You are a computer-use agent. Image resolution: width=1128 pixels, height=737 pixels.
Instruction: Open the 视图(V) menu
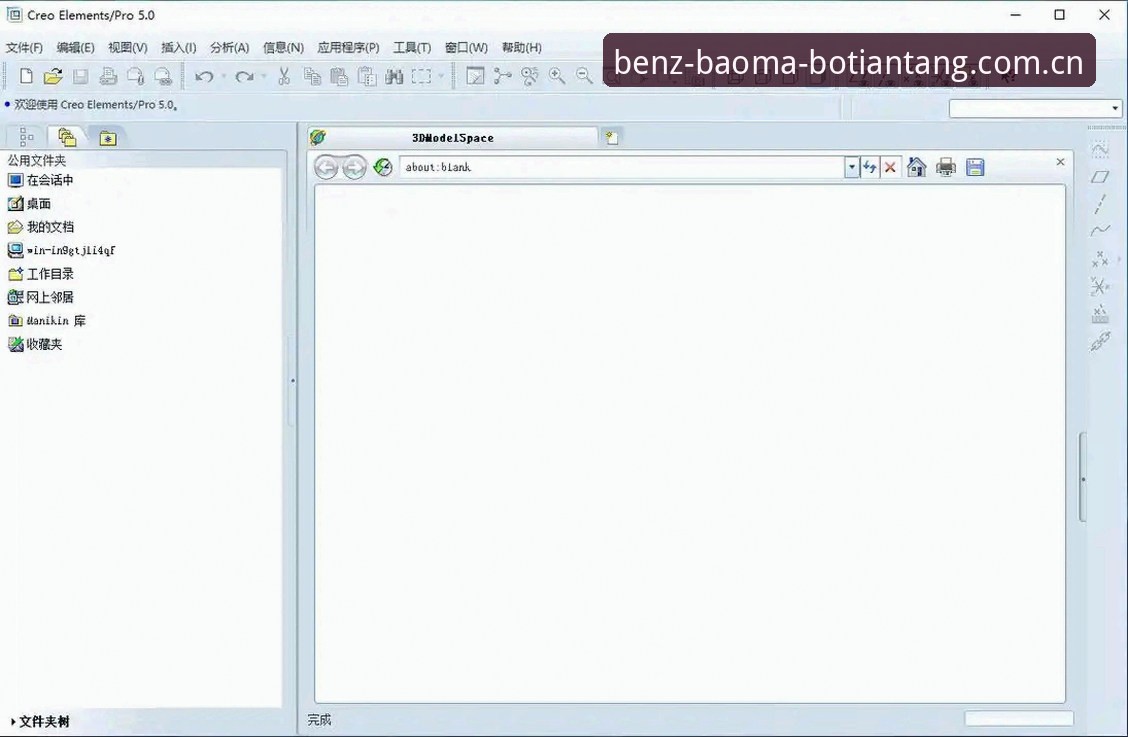click(x=128, y=48)
